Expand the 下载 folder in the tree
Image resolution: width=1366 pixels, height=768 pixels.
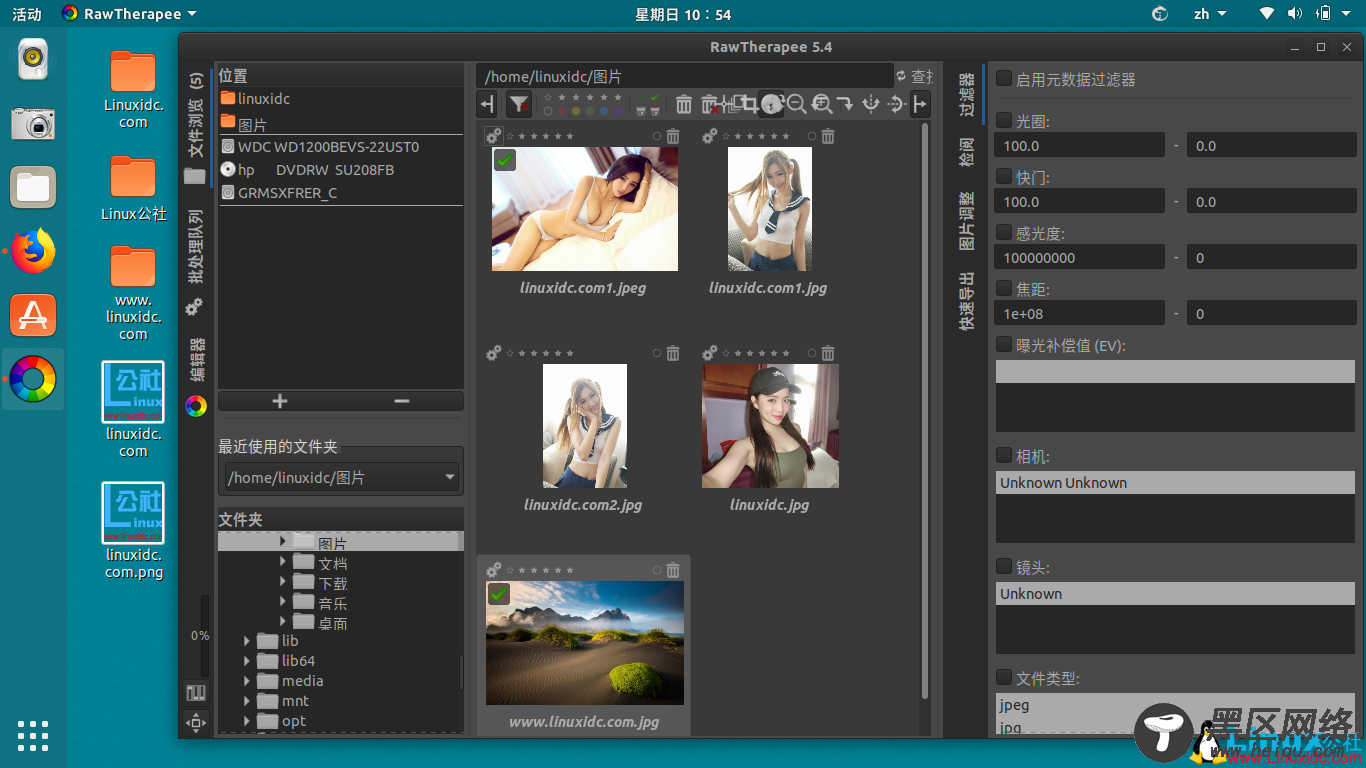(283, 582)
